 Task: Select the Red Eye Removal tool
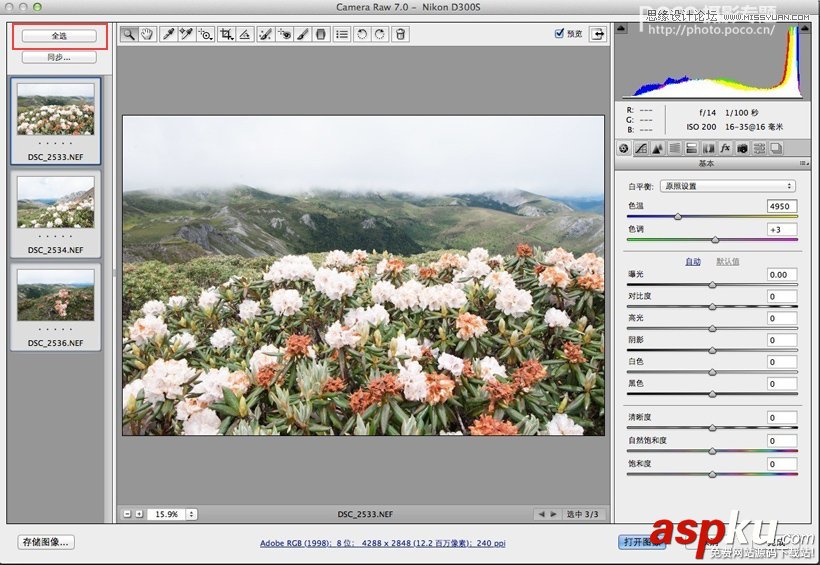284,35
